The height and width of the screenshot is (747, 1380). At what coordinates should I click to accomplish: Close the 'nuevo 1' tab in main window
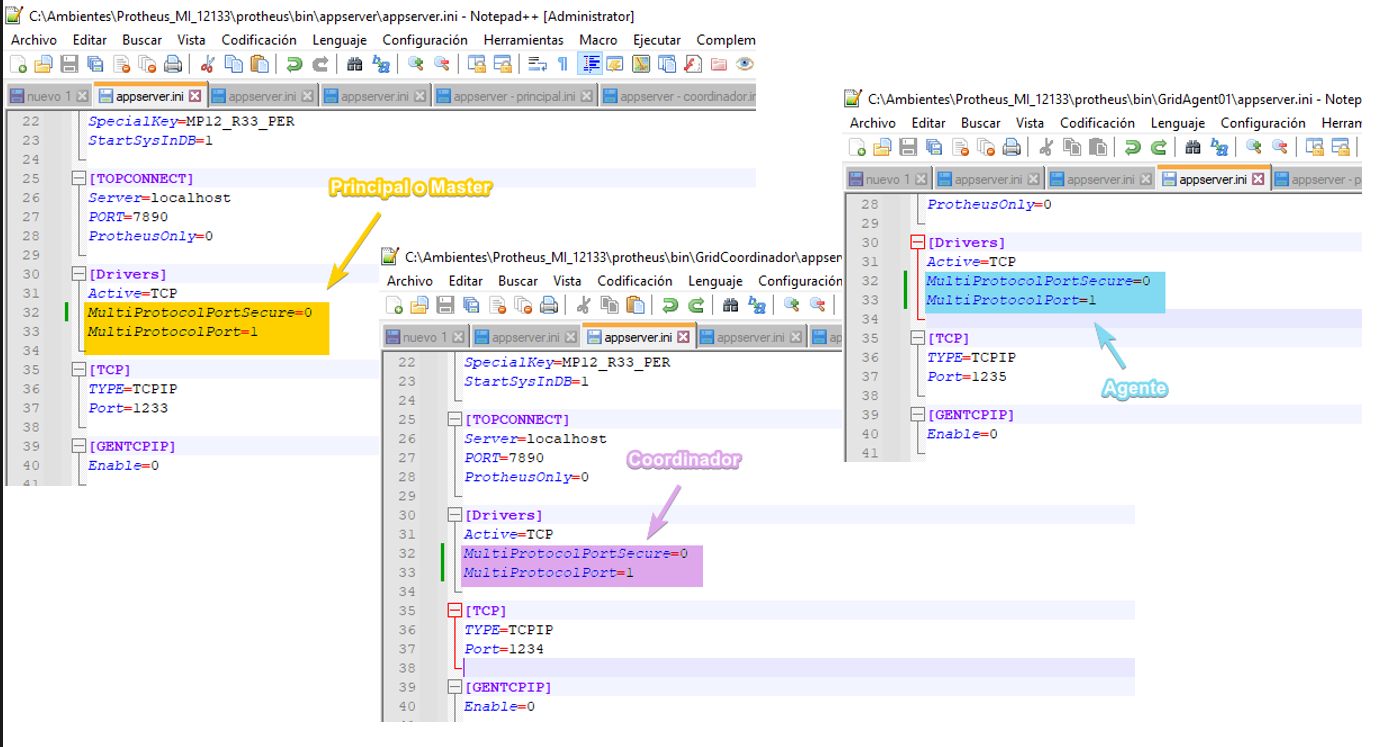(x=82, y=97)
